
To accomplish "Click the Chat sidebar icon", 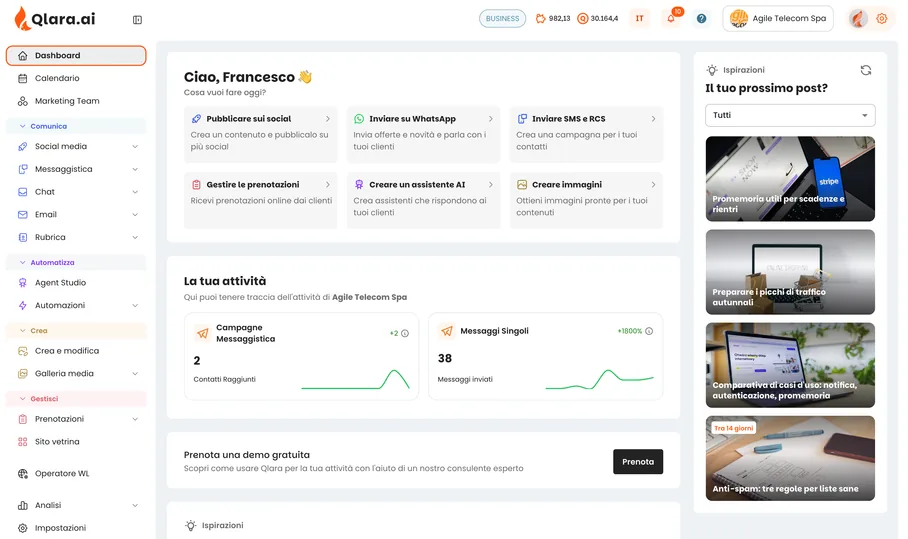I will click(23, 192).
